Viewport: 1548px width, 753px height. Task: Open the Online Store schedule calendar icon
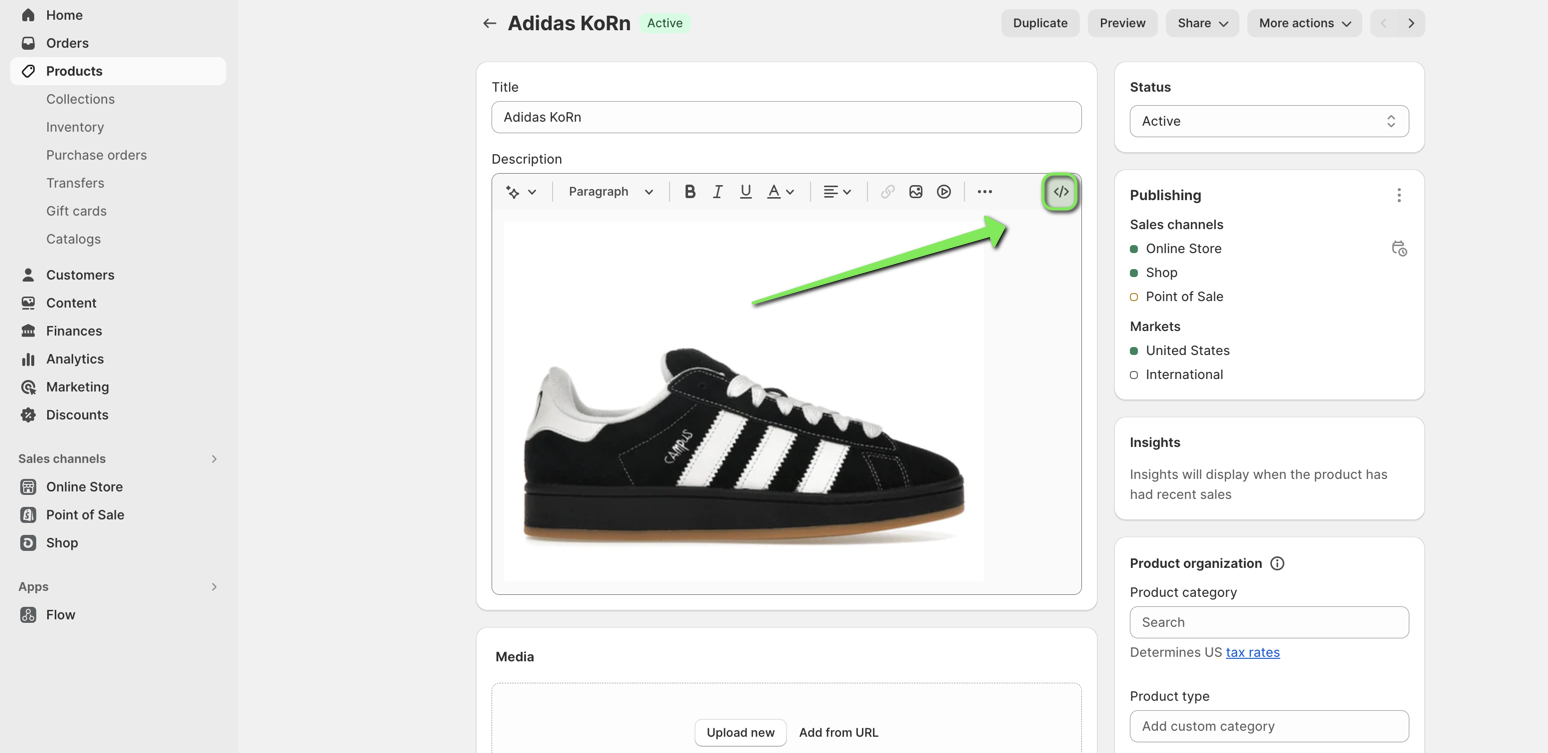(x=1399, y=249)
